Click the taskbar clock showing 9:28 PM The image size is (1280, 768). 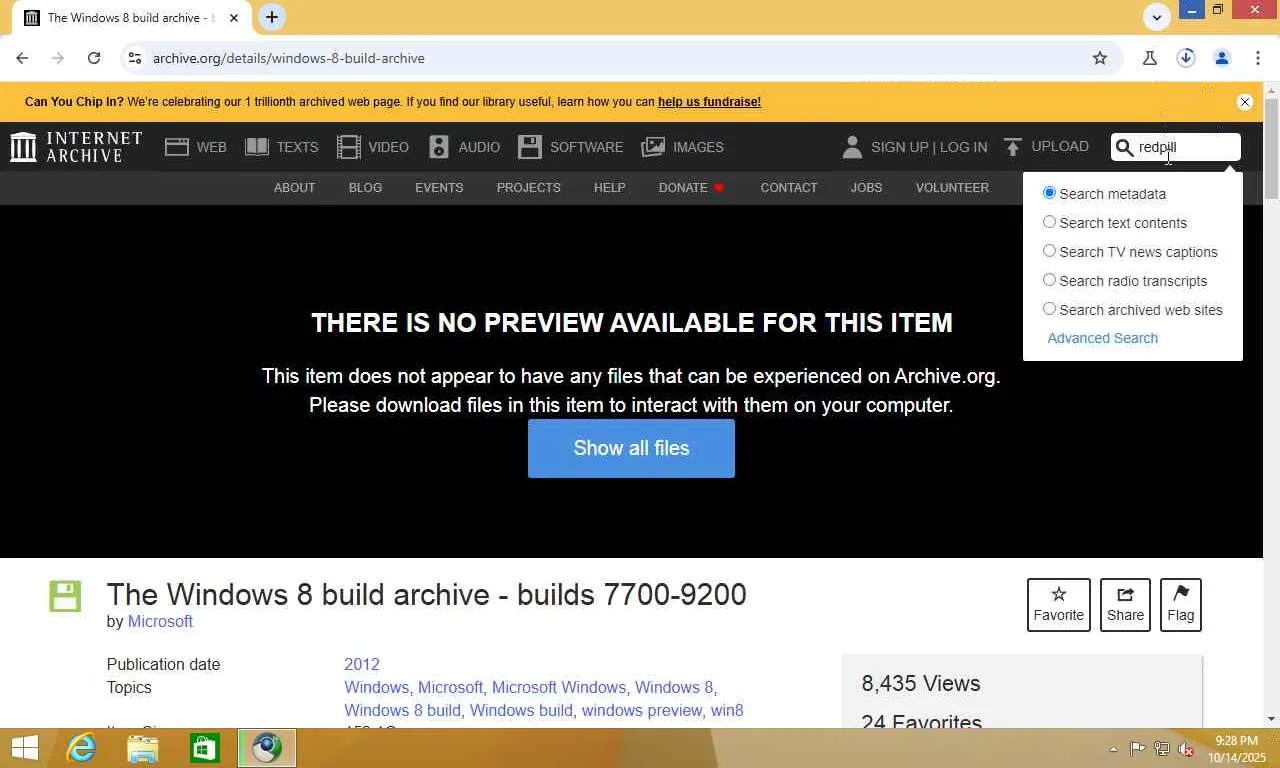[x=1237, y=749]
